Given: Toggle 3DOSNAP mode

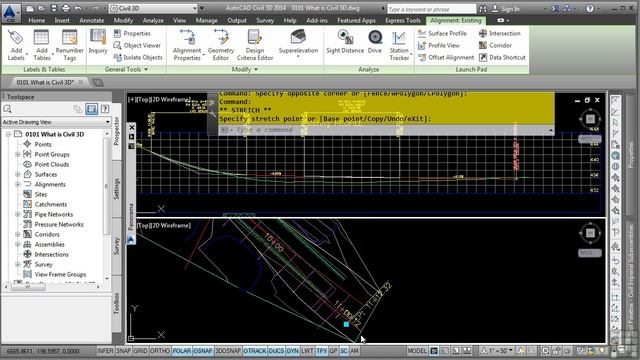Looking at the screenshot, I should pos(228,351).
